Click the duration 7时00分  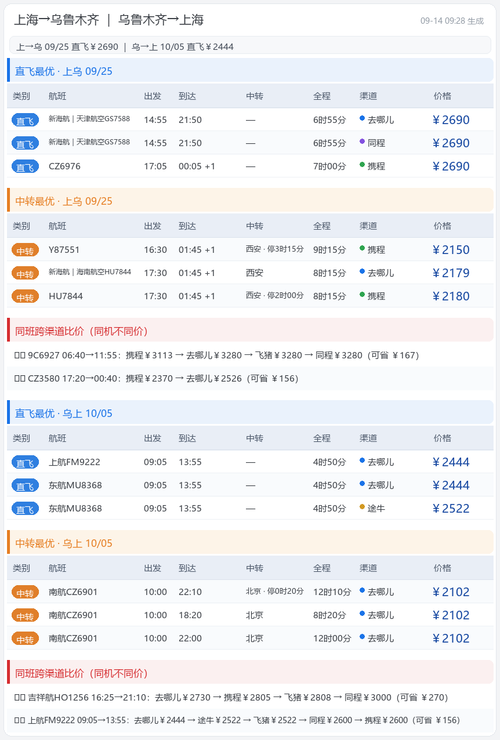tap(330, 167)
